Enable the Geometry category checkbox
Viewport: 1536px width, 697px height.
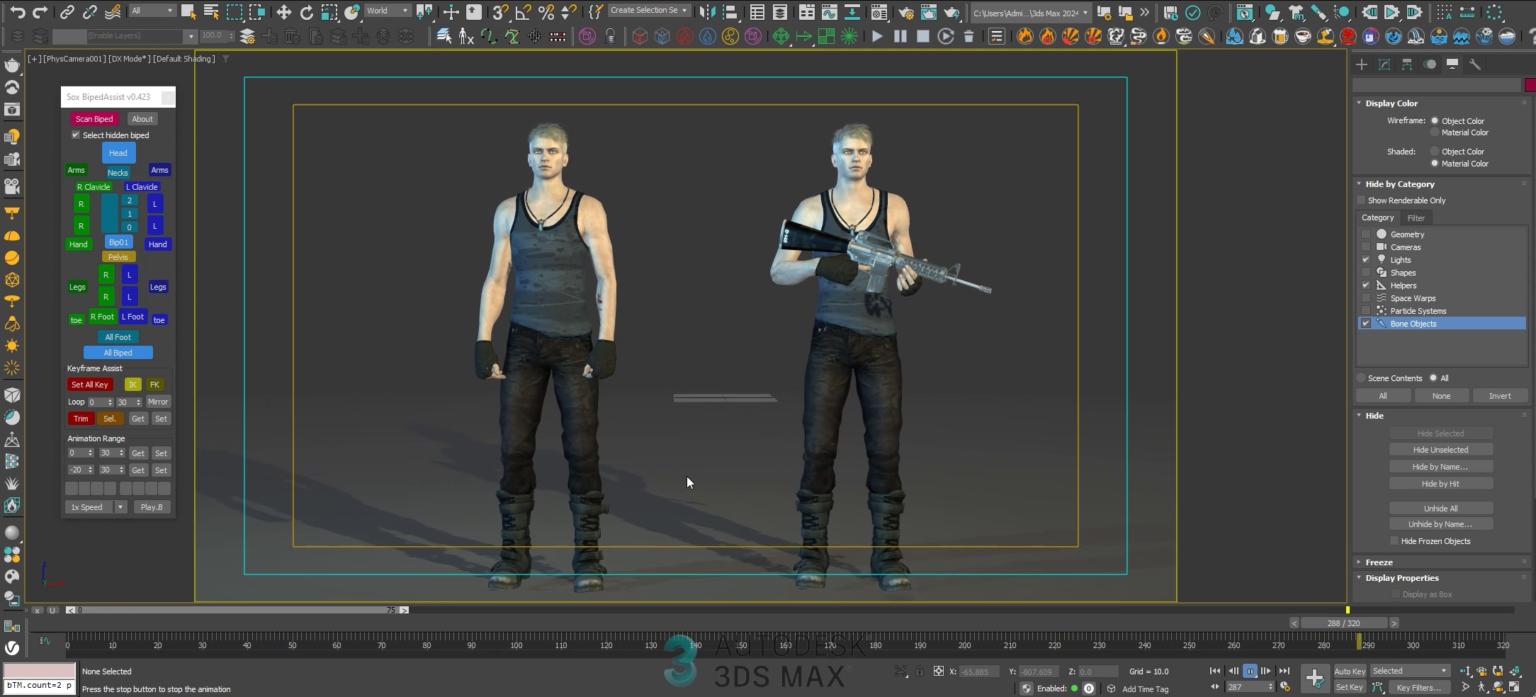[1364, 234]
